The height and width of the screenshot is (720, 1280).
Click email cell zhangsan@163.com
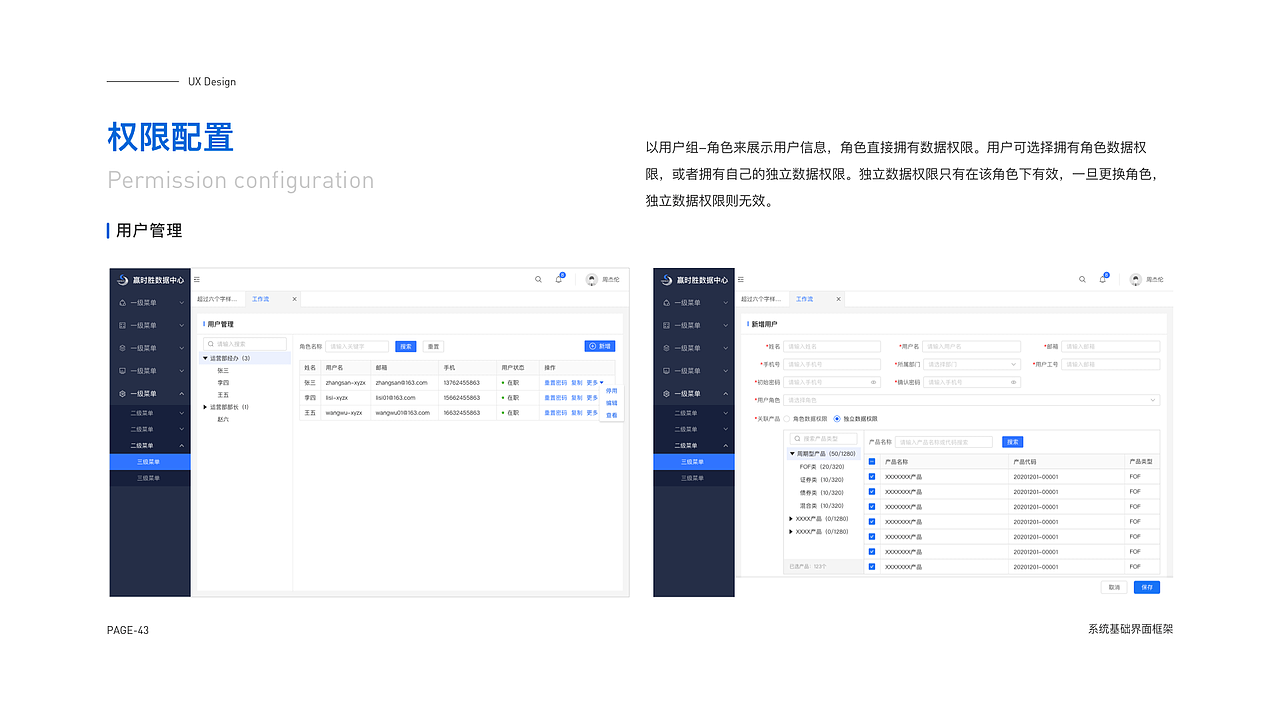click(401, 382)
